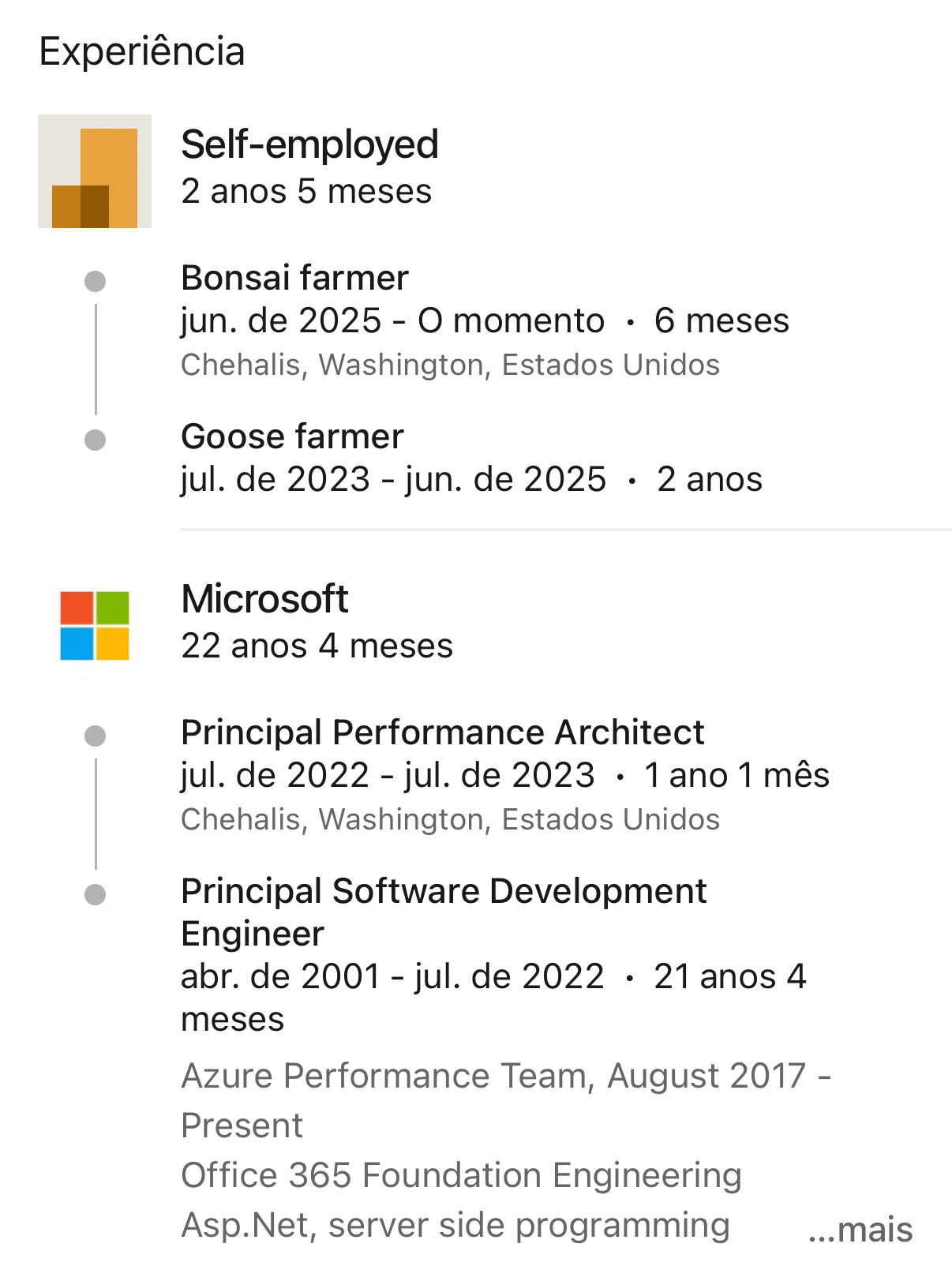The height and width of the screenshot is (1266, 952).
Task: Click the "Office 365 Foundation Engineering" line
Action: [x=461, y=1175]
